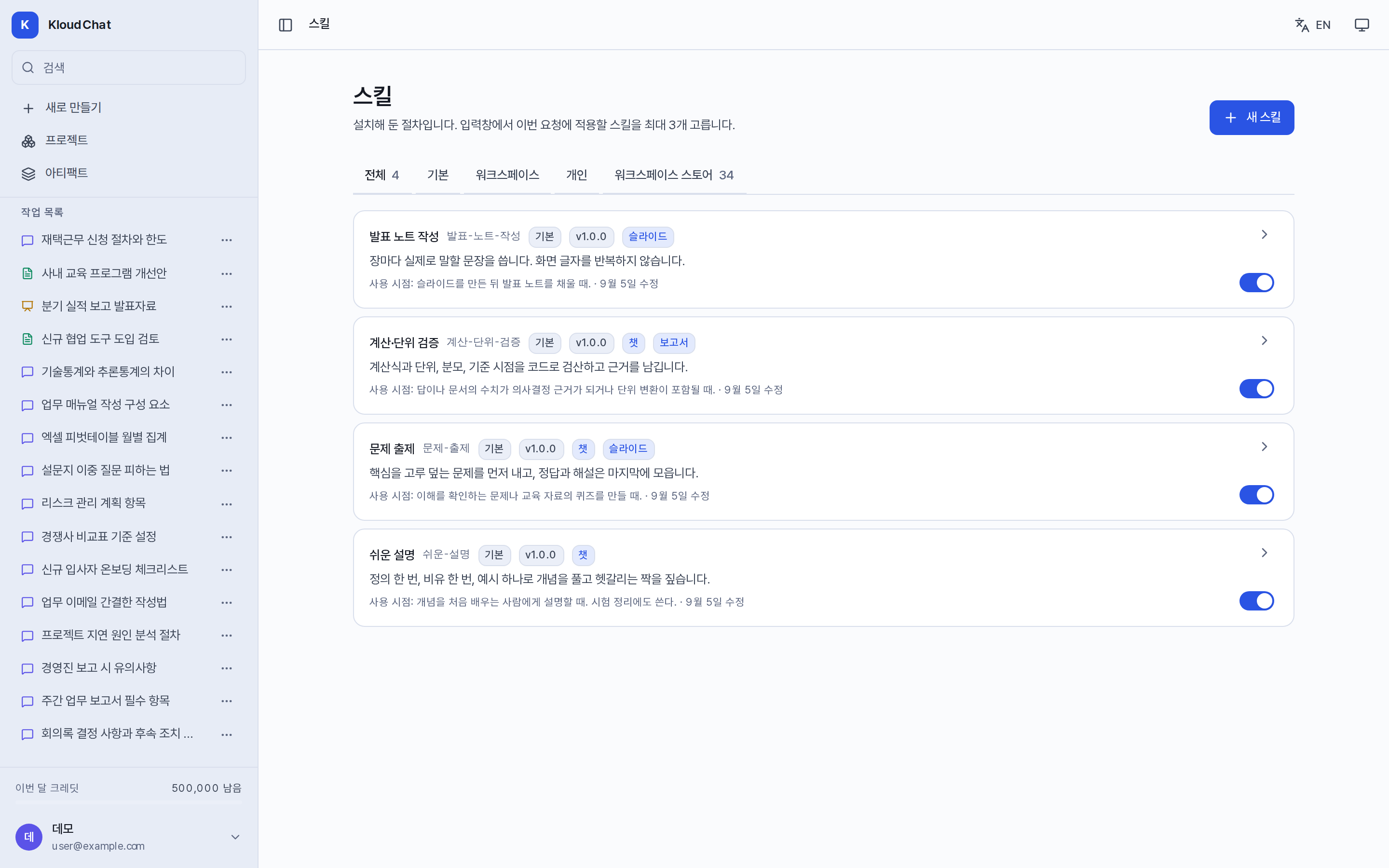Viewport: 1389px width, 868px height.
Task: Open more options for 사내 교육 프로그램 개선안
Action: (227, 273)
